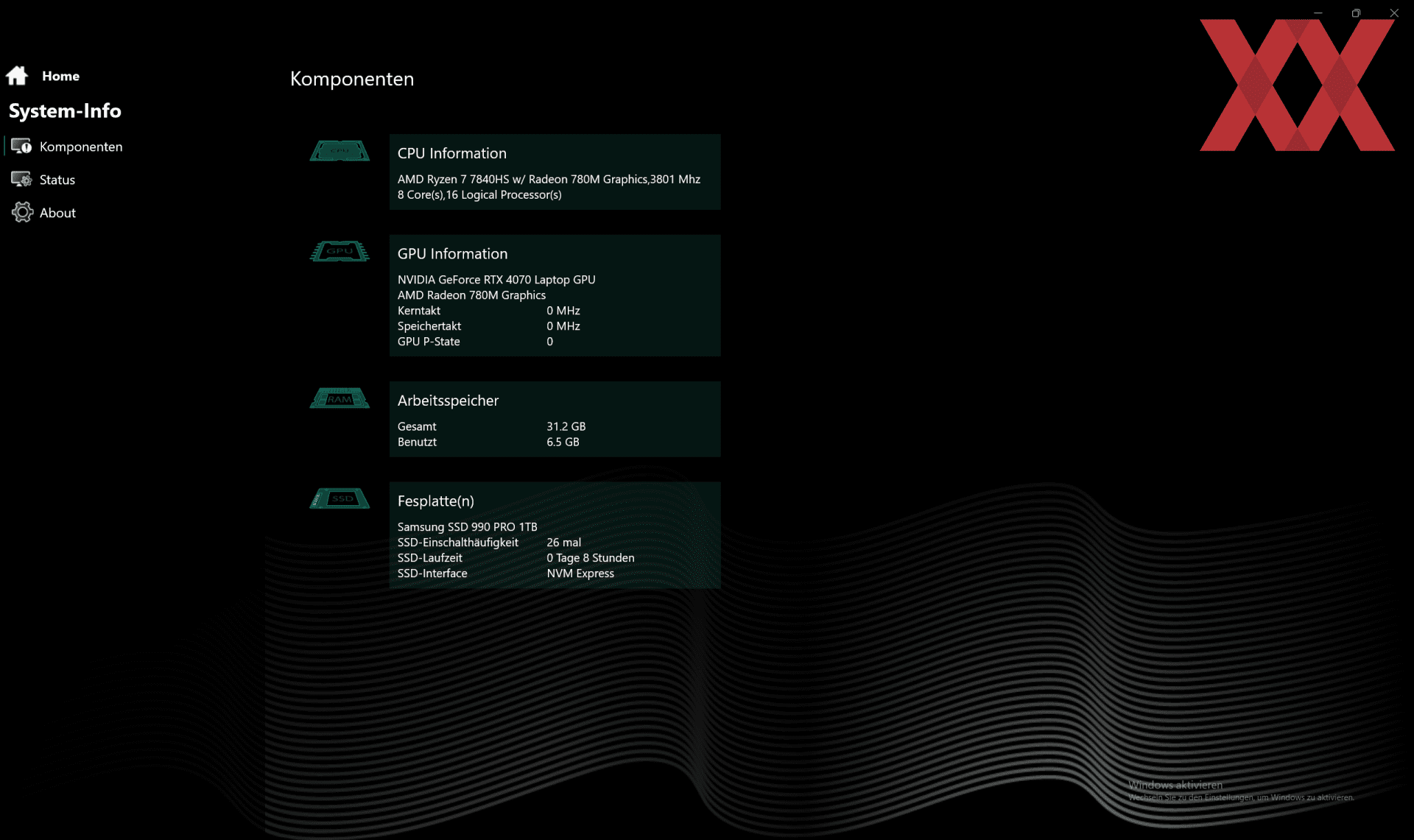Open the Home menu label

pyautogui.click(x=60, y=76)
